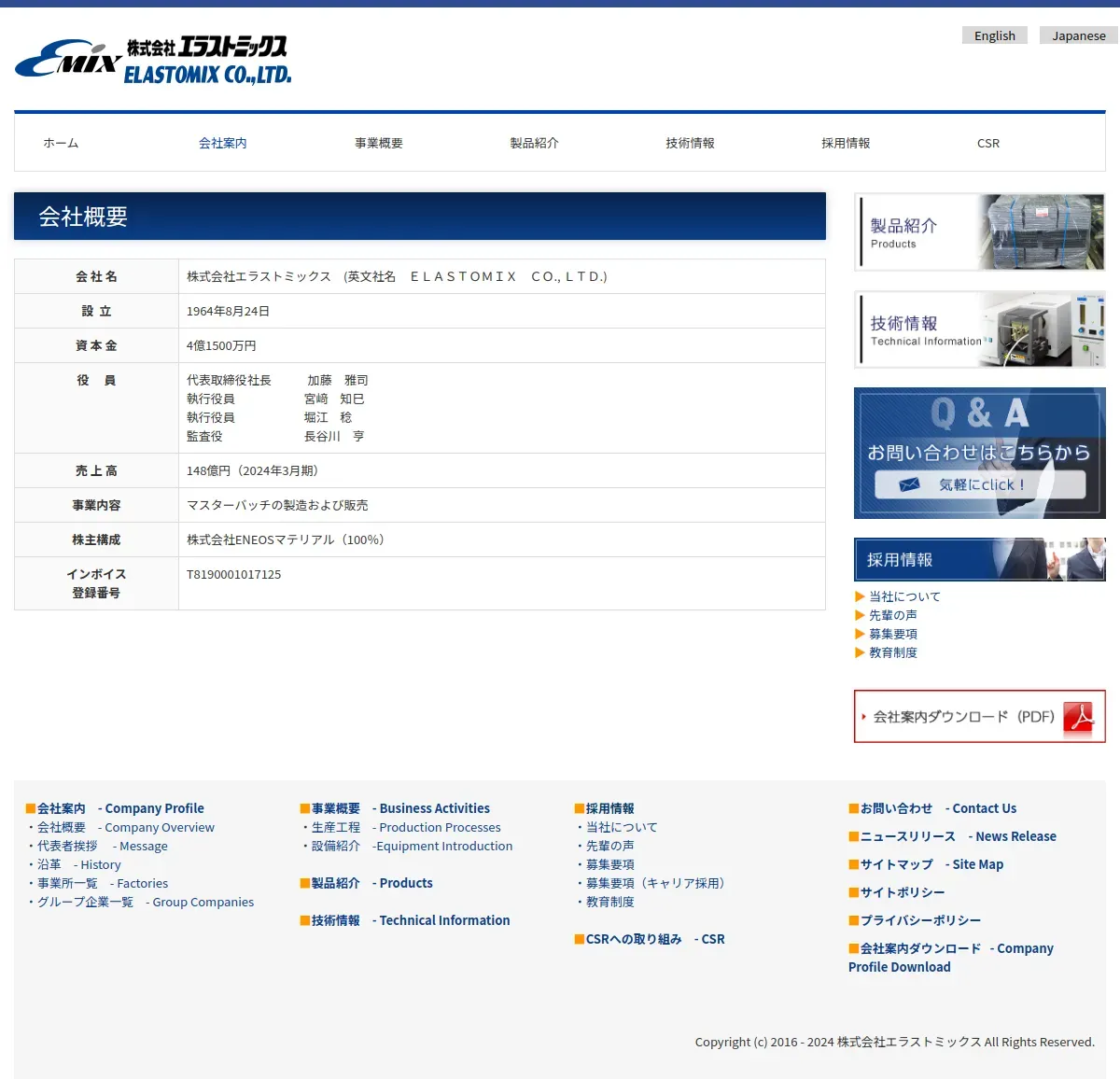The height and width of the screenshot is (1079, 1120).
Task: Click the 気軽にclick! inquiry button
Action: click(980, 484)
